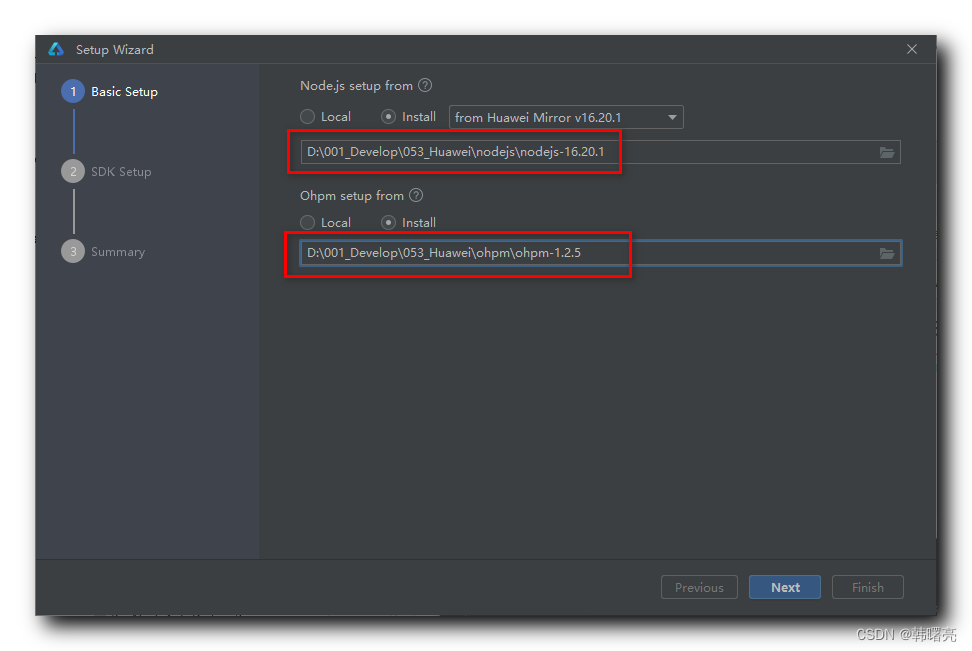Viewport: 972px width, 651px height.
Task: Go to the Summary step
Action: click(118, 252)
